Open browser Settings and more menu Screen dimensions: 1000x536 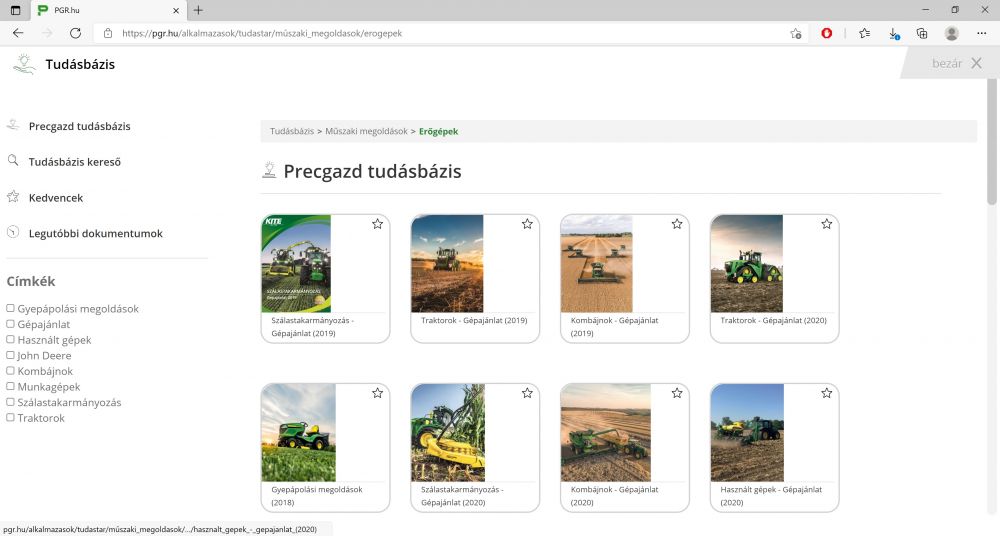point(982,33)
